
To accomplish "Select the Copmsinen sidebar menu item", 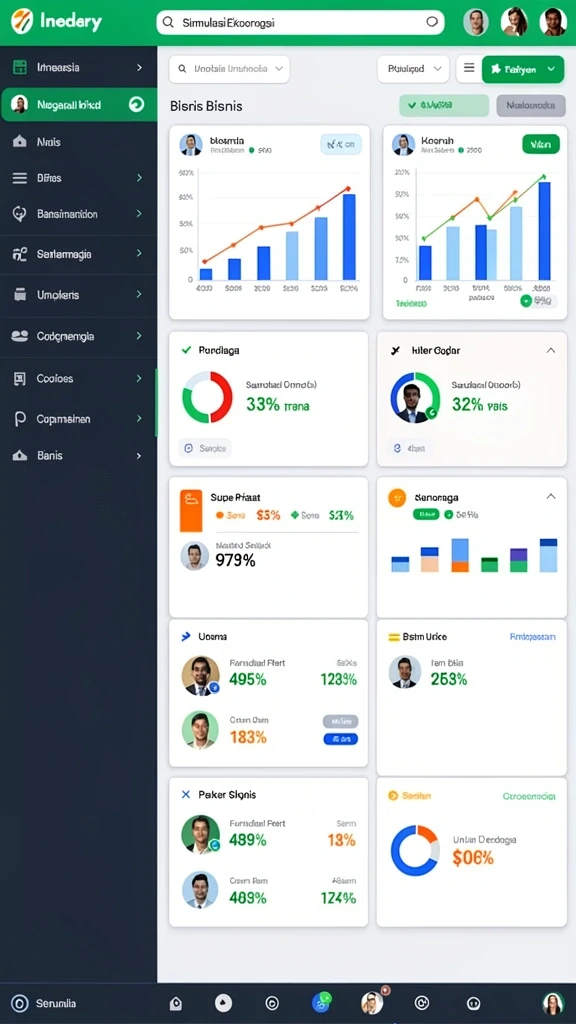I will coord(78,419).
